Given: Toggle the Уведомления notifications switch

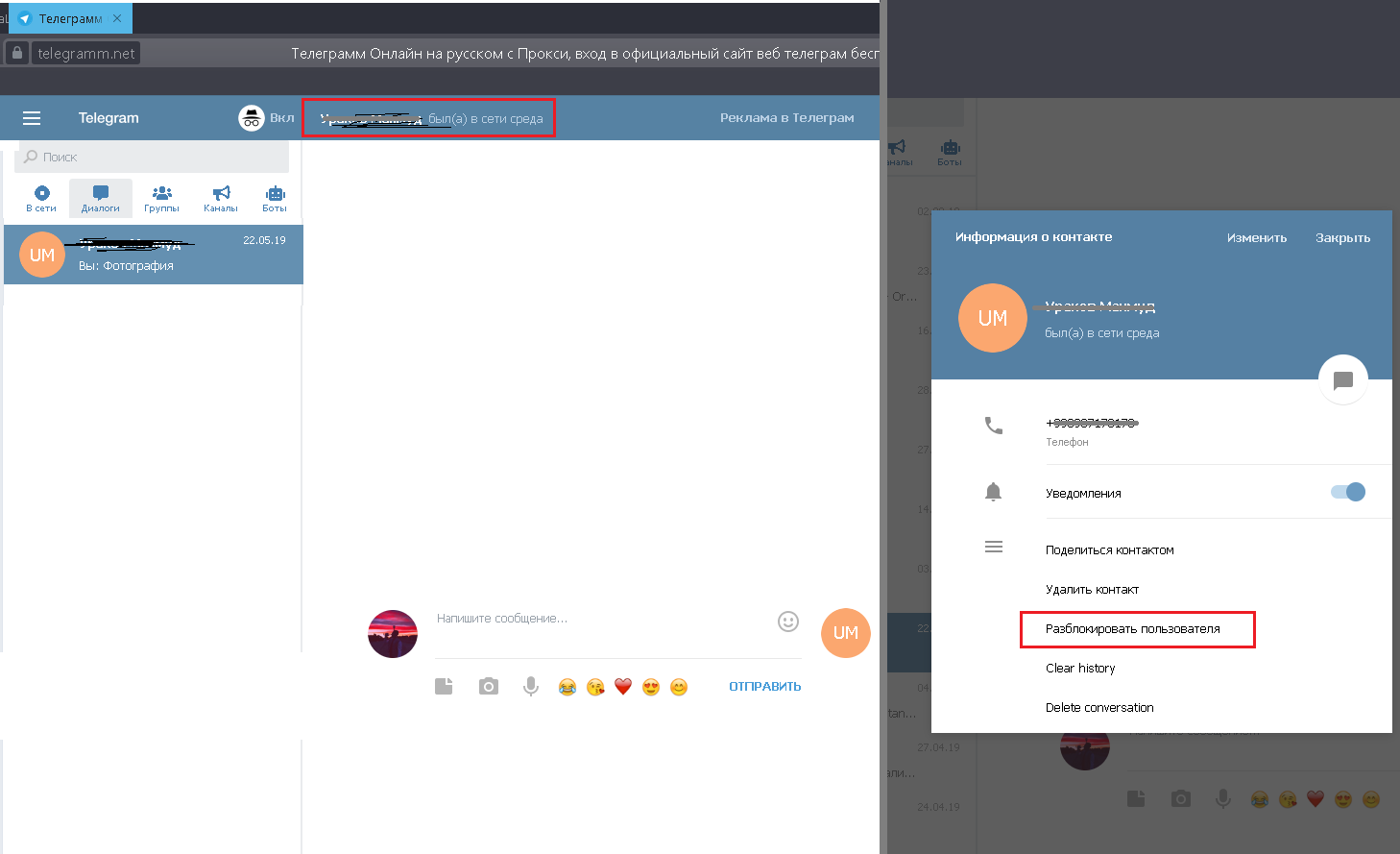Looking at the screenshot, I should [x=1348, y=492].
